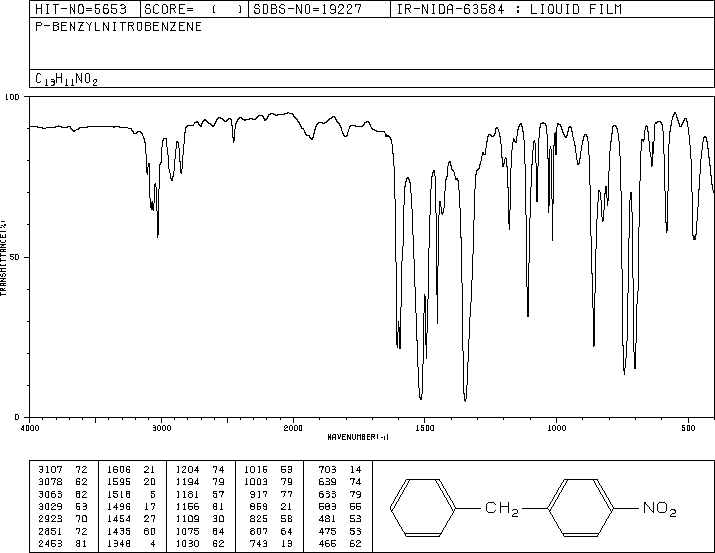Click the WAVENUMBER axis label
The width and height of the screenshot is (715, 553).
358,437
